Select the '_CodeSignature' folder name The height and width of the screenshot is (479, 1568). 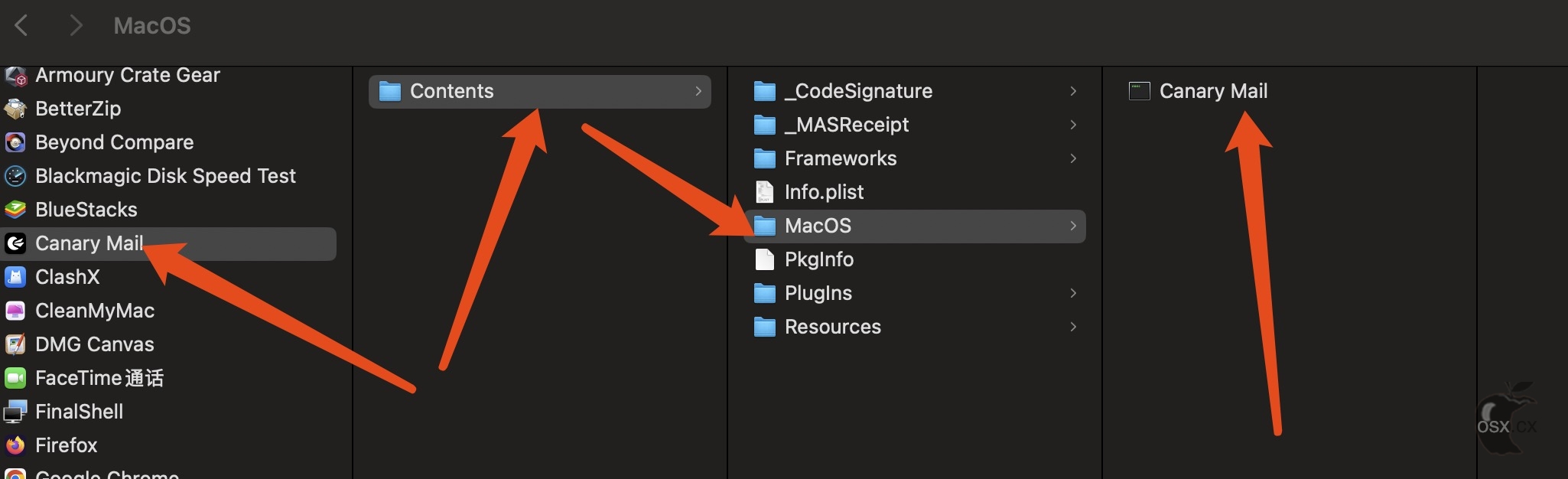pos(859,91)
